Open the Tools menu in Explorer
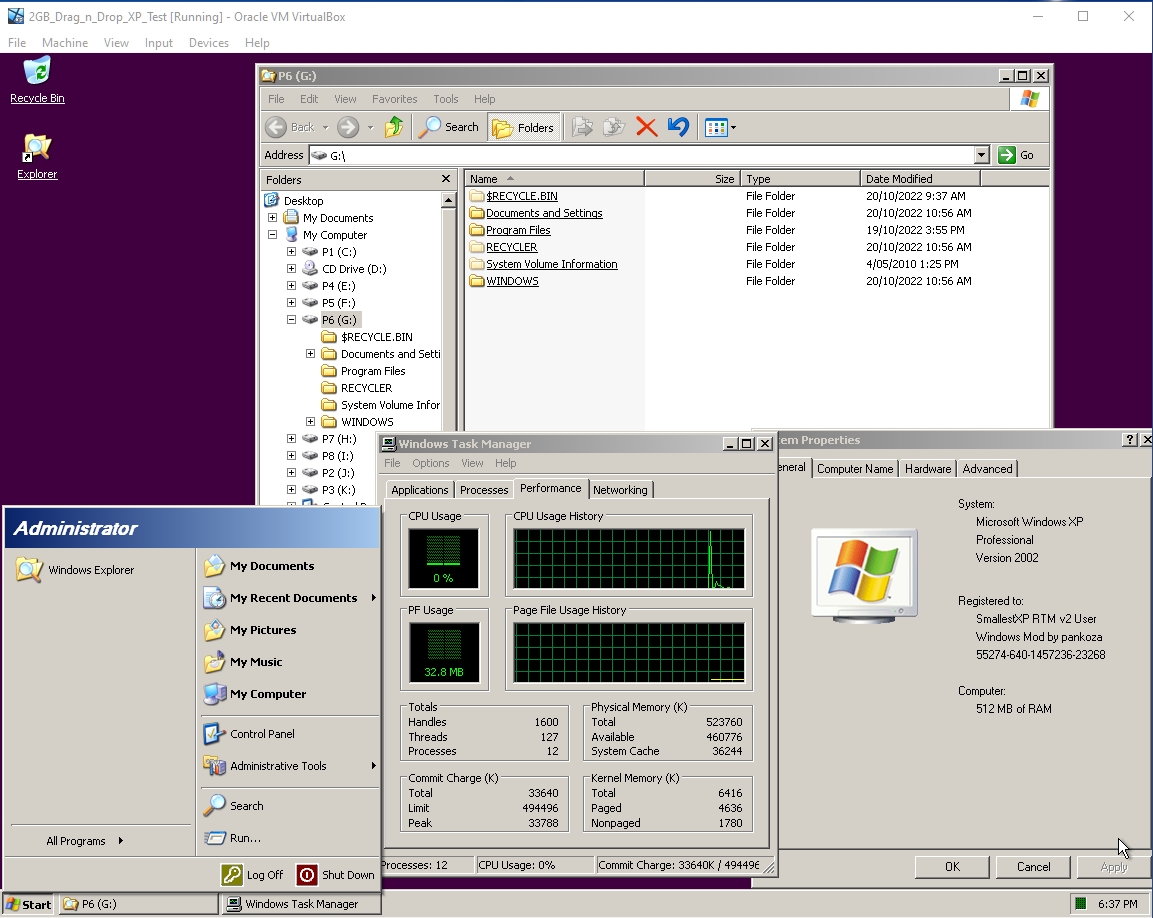Viewport: 1153px width, 918px height. (x=446, y=99)
